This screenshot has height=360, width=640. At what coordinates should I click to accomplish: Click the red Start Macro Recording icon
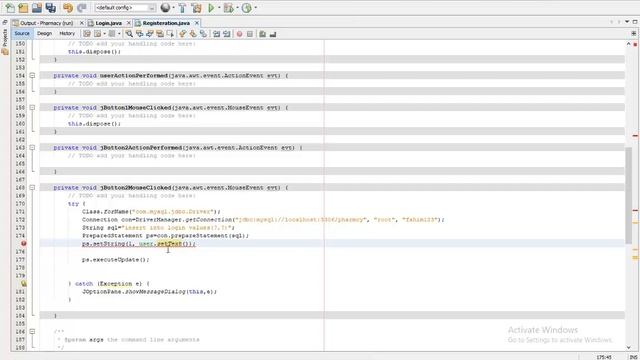click(x=240, y=34)
